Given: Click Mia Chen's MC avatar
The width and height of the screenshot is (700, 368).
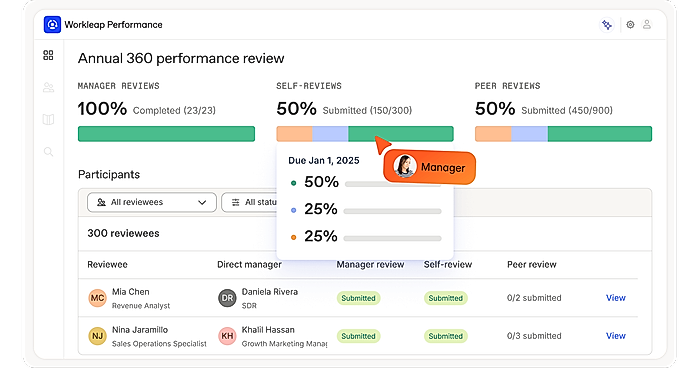Looking at the screenshot, I should [97, 298].
